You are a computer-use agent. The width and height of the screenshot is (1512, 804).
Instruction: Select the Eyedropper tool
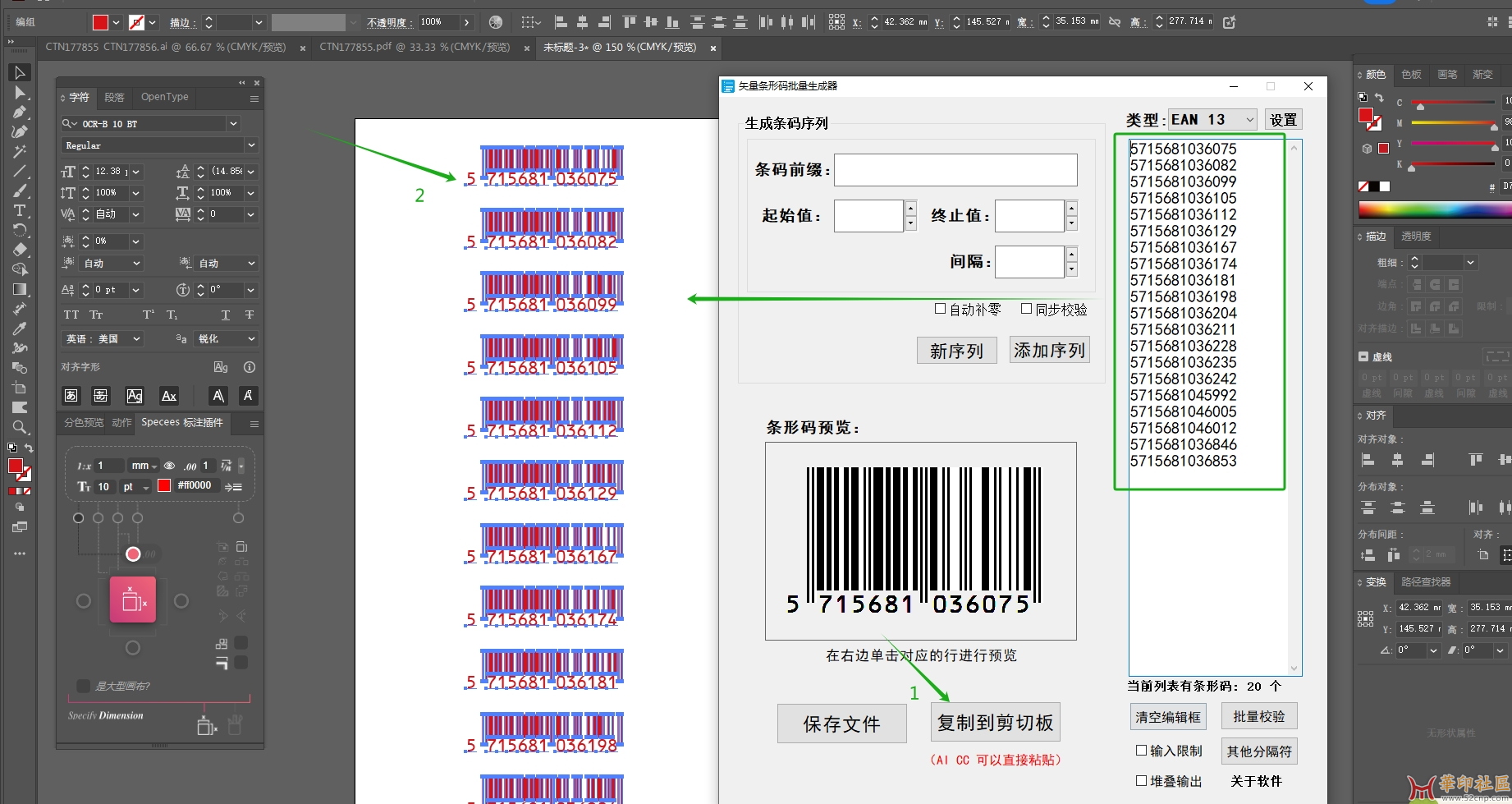tap(20, 328)
